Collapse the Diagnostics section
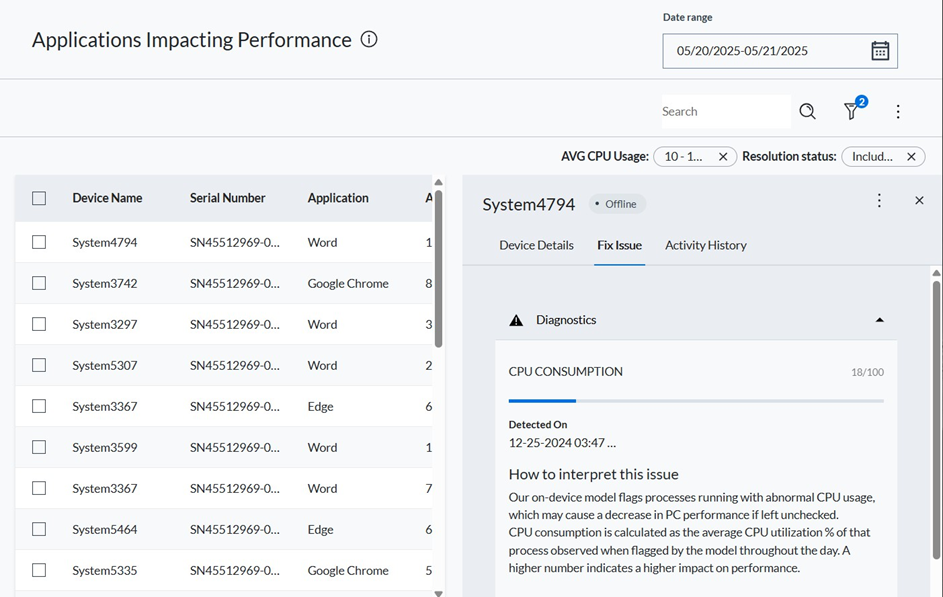Viewport: 943px width, 597px height. (879, 320)
